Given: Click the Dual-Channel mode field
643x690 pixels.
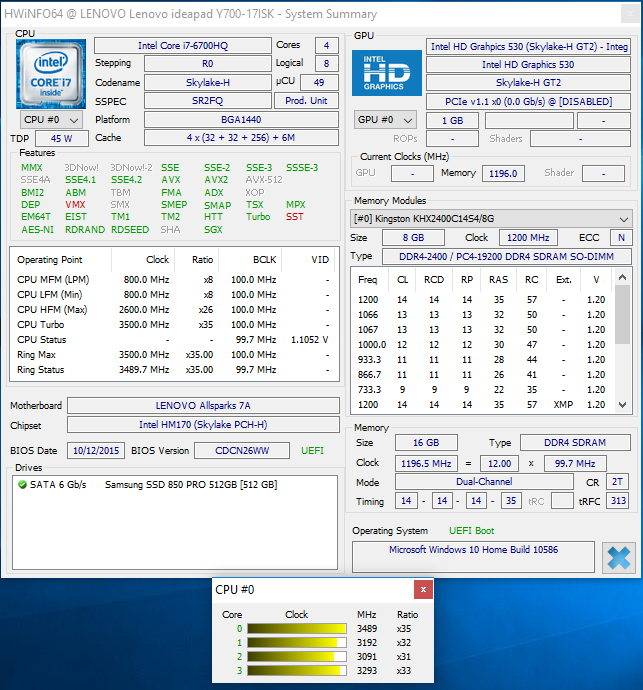Looking at the screenshot, I should [x=484, y=482].
